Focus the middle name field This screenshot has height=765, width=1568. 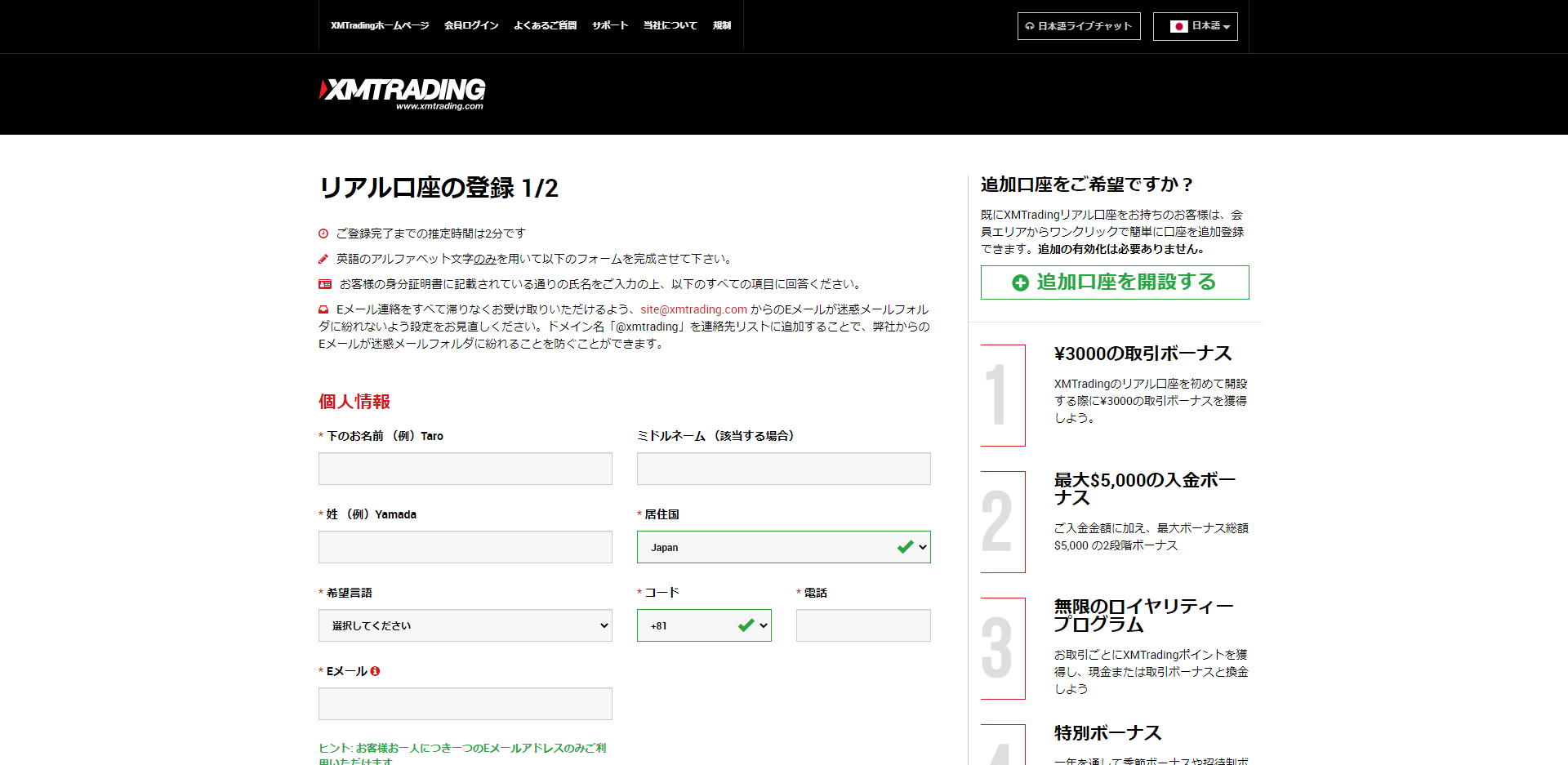(x=784, y=469)
